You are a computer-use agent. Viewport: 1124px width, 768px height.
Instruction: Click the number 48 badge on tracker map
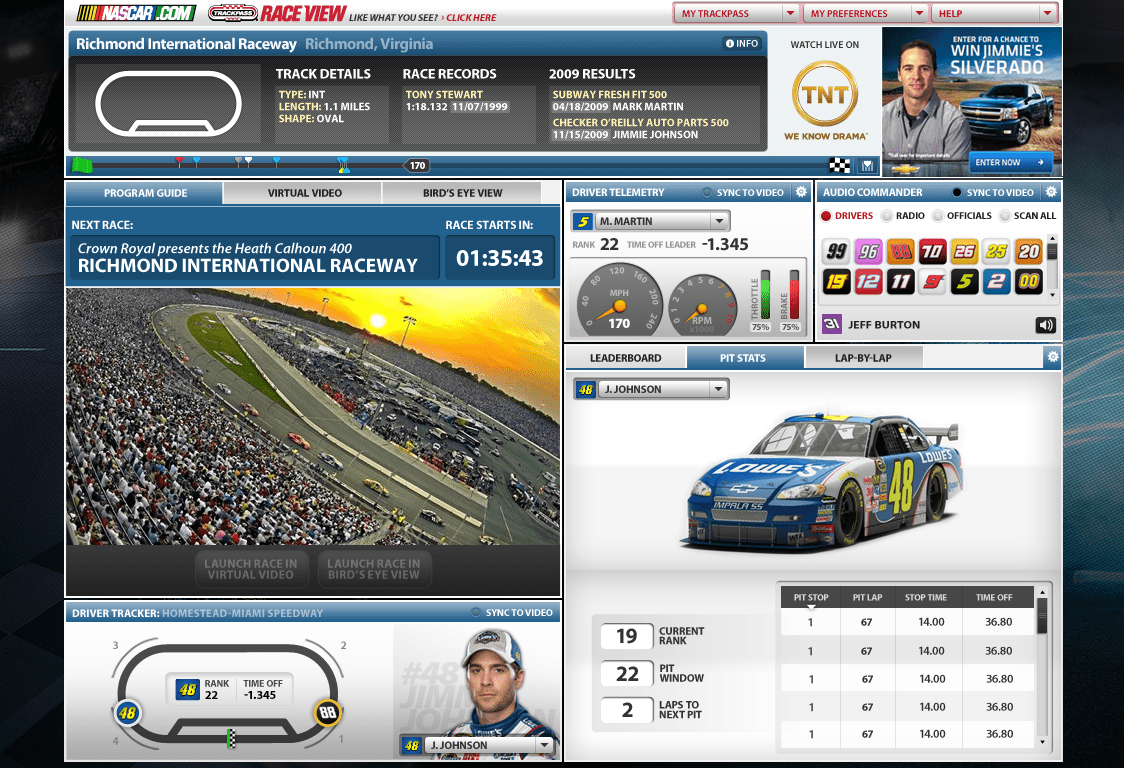(x=128, y=713)
